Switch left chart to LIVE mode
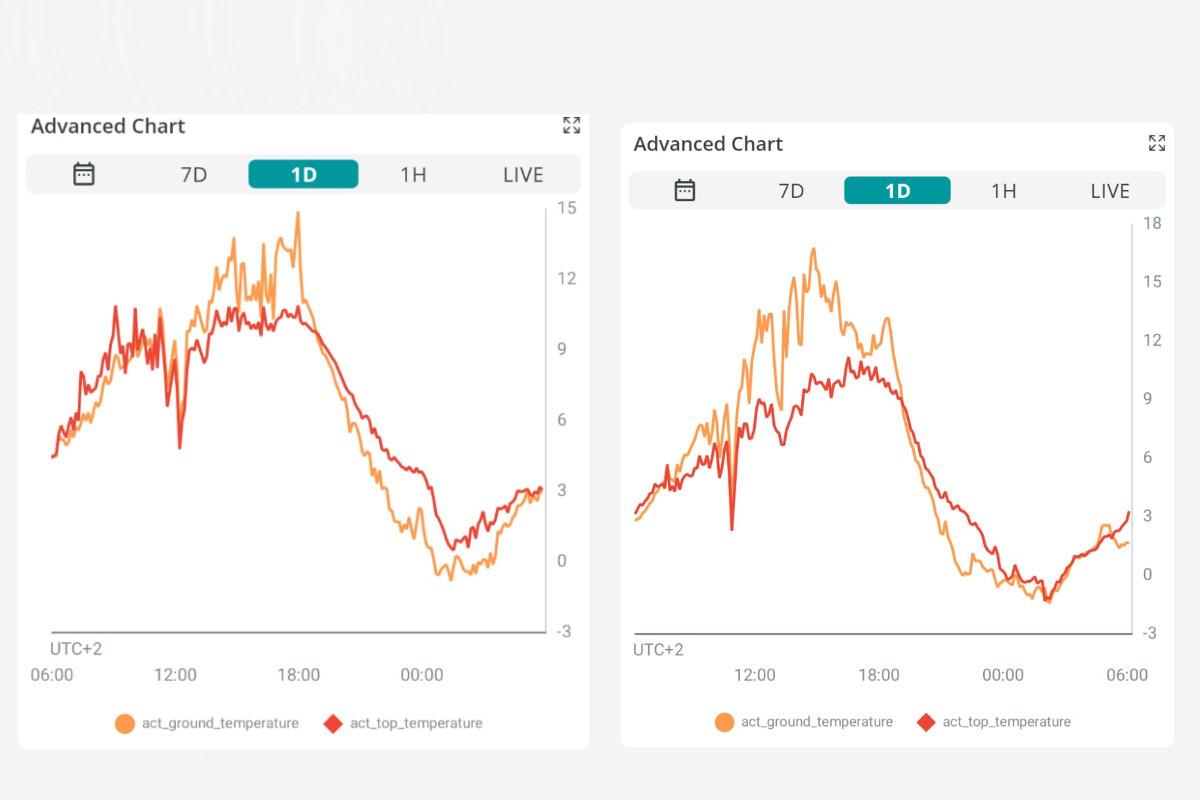The width and height of the screenshot is (1200, 800). [523, 174]
